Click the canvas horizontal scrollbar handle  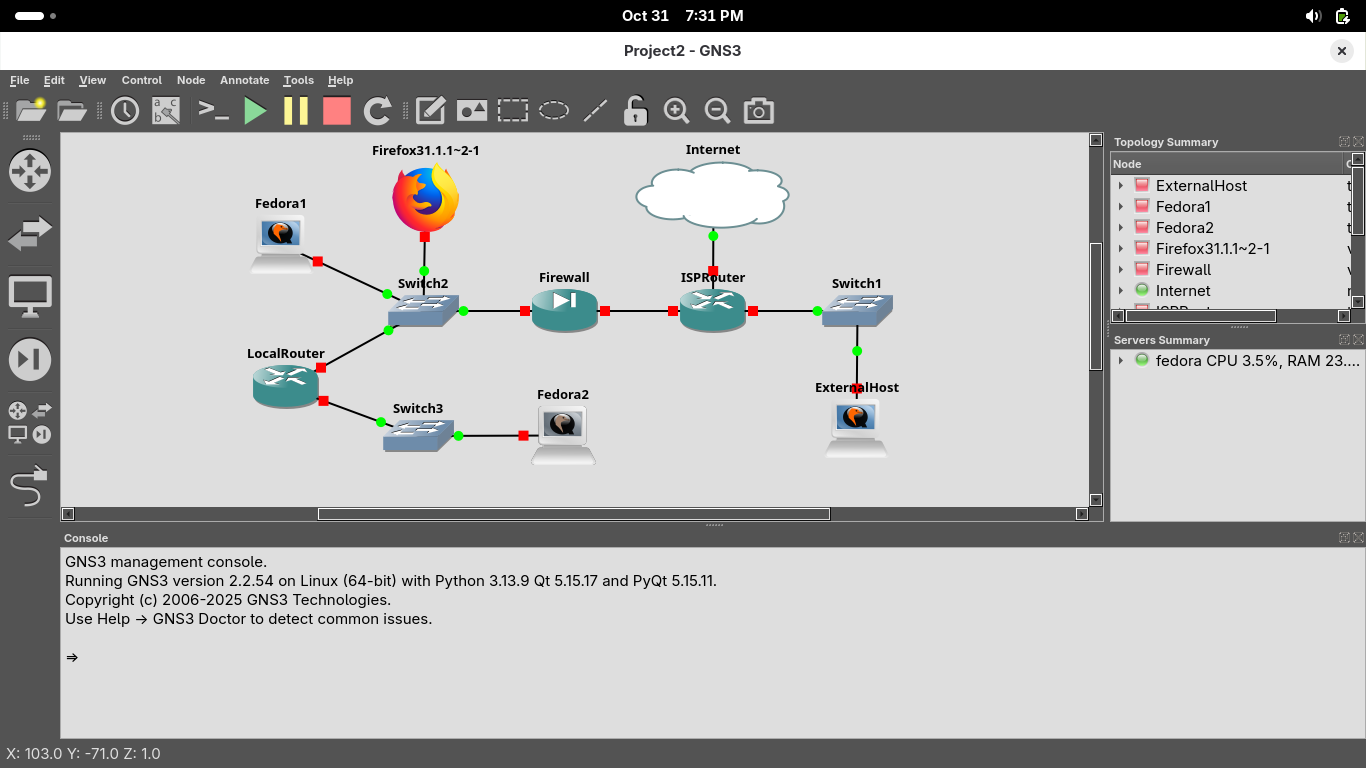(573, 514)
